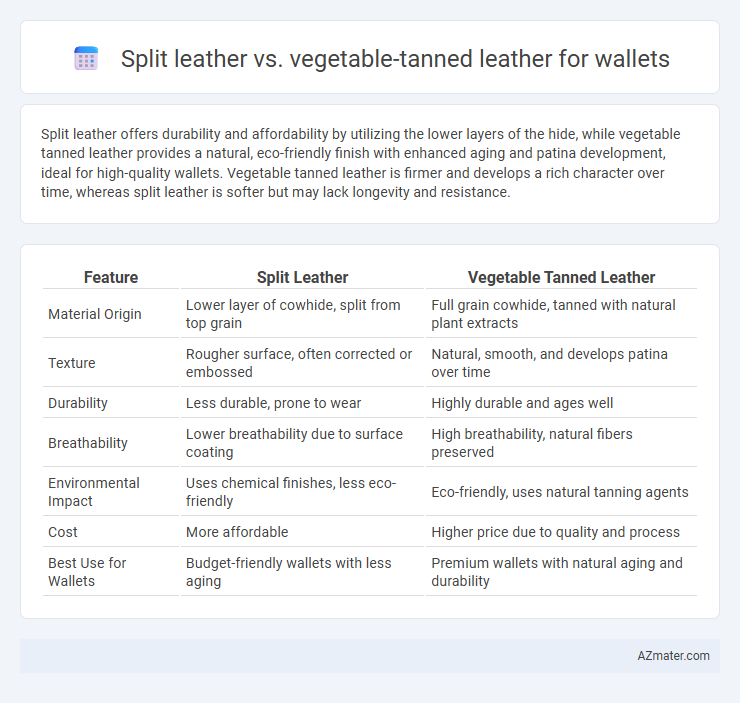Select the Durability row label
This screenshot has width=740, height=703.
pos(78,403)
